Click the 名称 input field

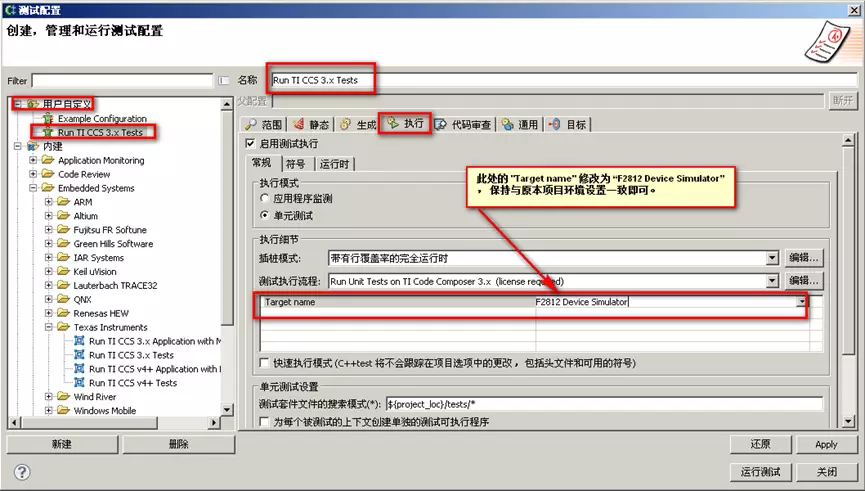coord(564,81)
